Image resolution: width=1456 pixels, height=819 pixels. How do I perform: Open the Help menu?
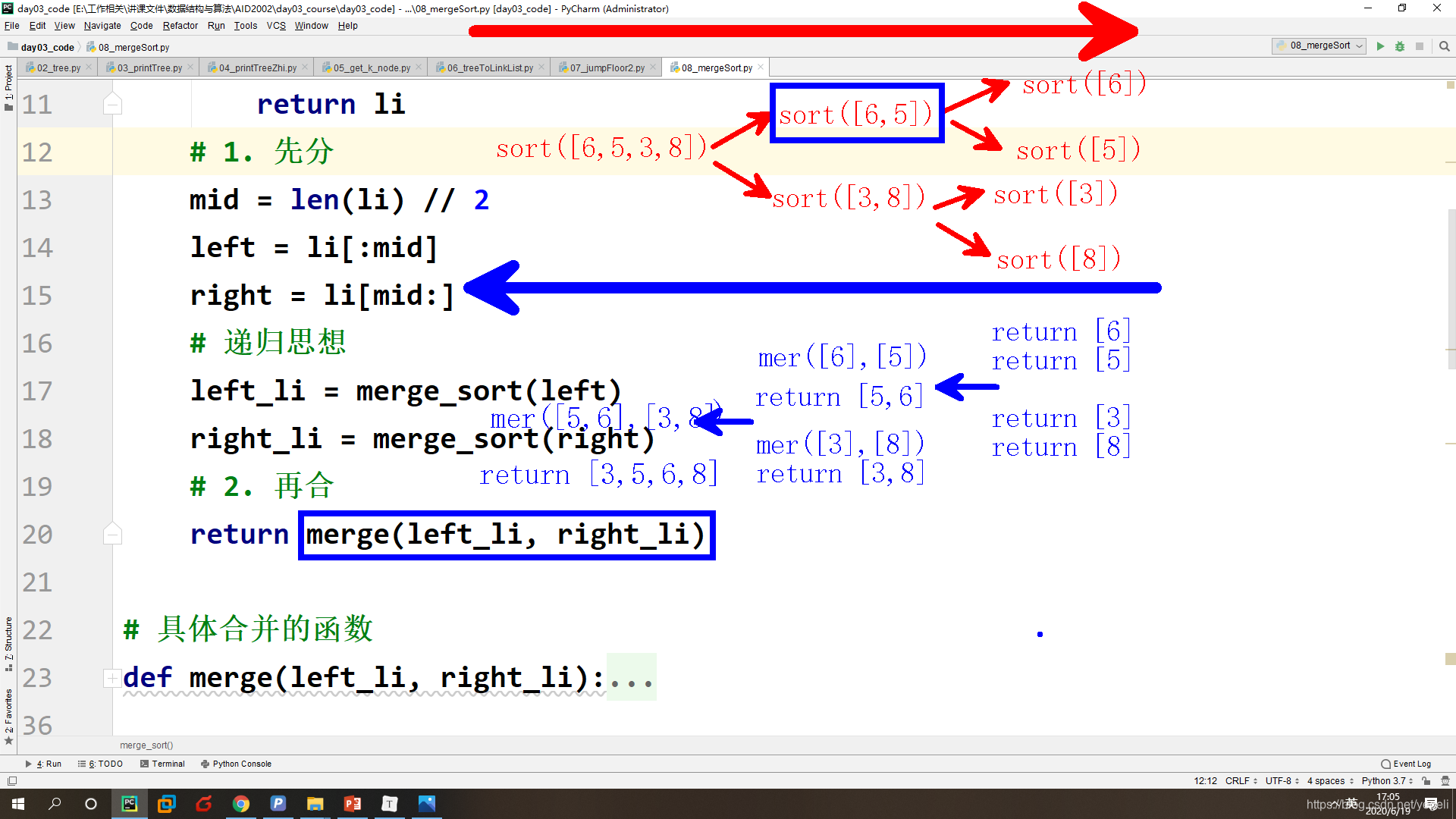(x=348, y=26)
